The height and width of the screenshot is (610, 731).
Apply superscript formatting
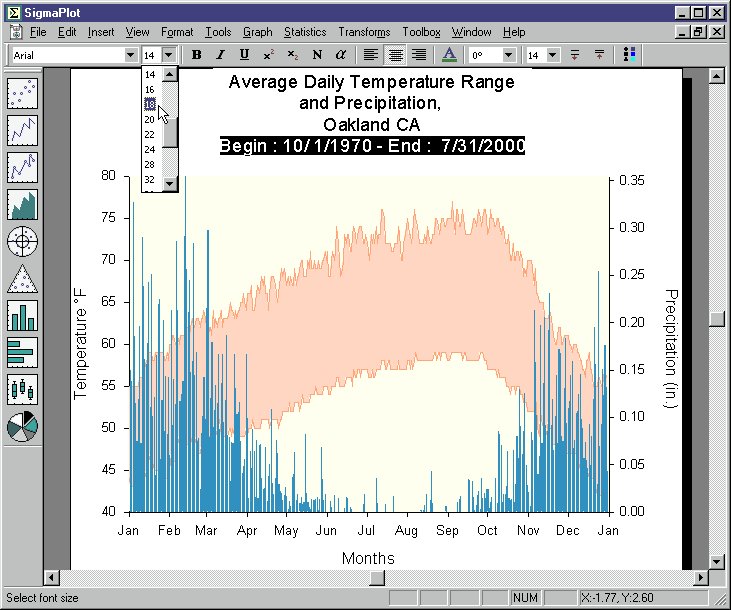pos(269,55)
